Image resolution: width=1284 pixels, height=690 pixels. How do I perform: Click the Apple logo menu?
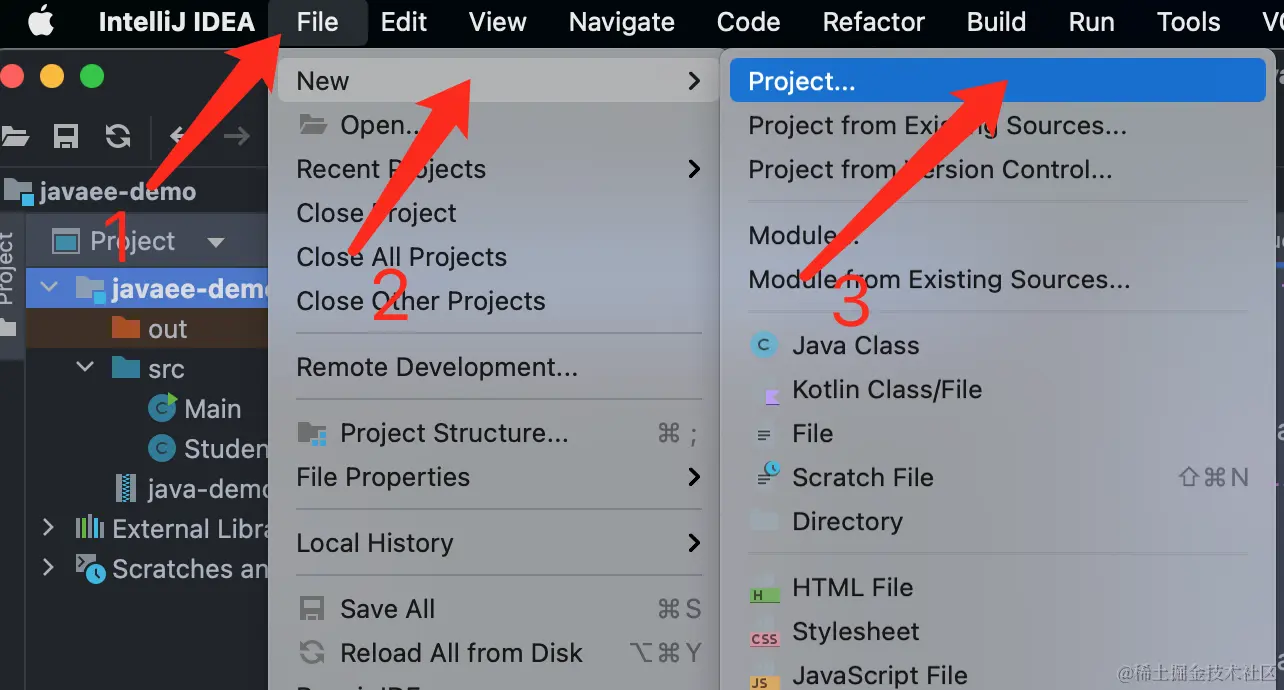pyautogui.click(x=40, y=21)
